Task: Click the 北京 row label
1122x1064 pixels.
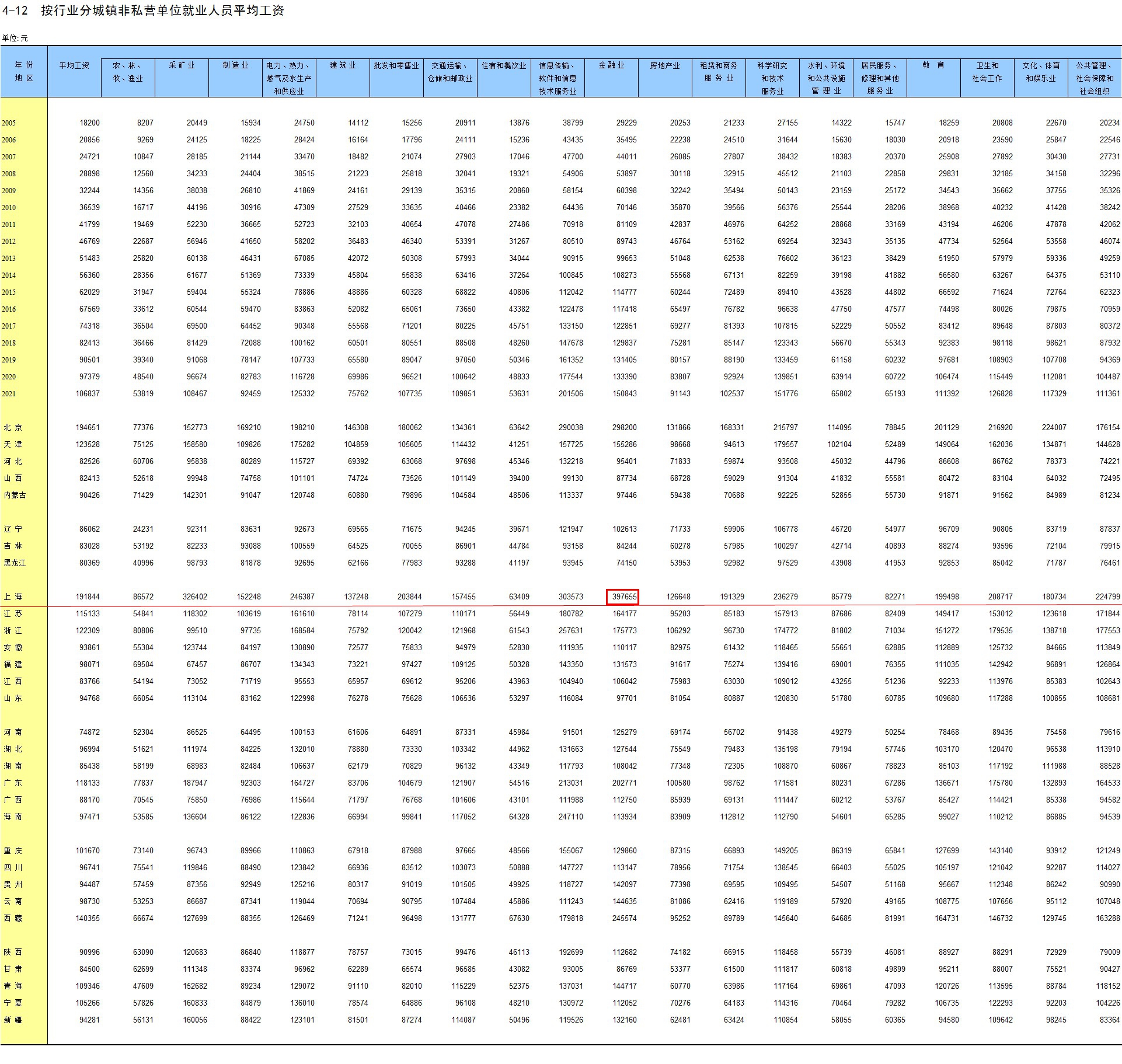Action: [x=13, y=427]
